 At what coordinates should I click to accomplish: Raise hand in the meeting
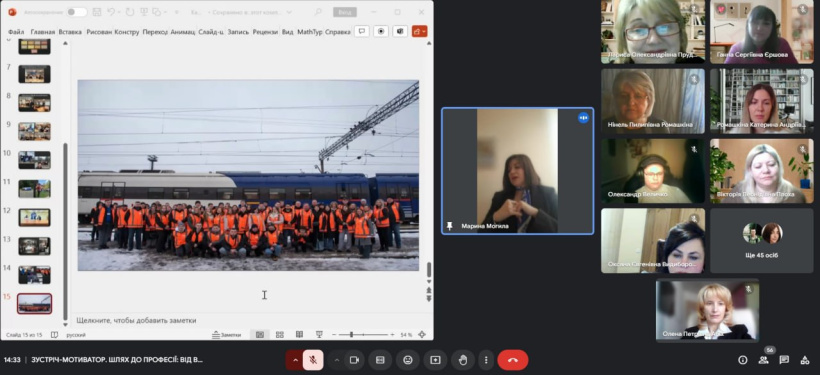[x=463, y=360]
